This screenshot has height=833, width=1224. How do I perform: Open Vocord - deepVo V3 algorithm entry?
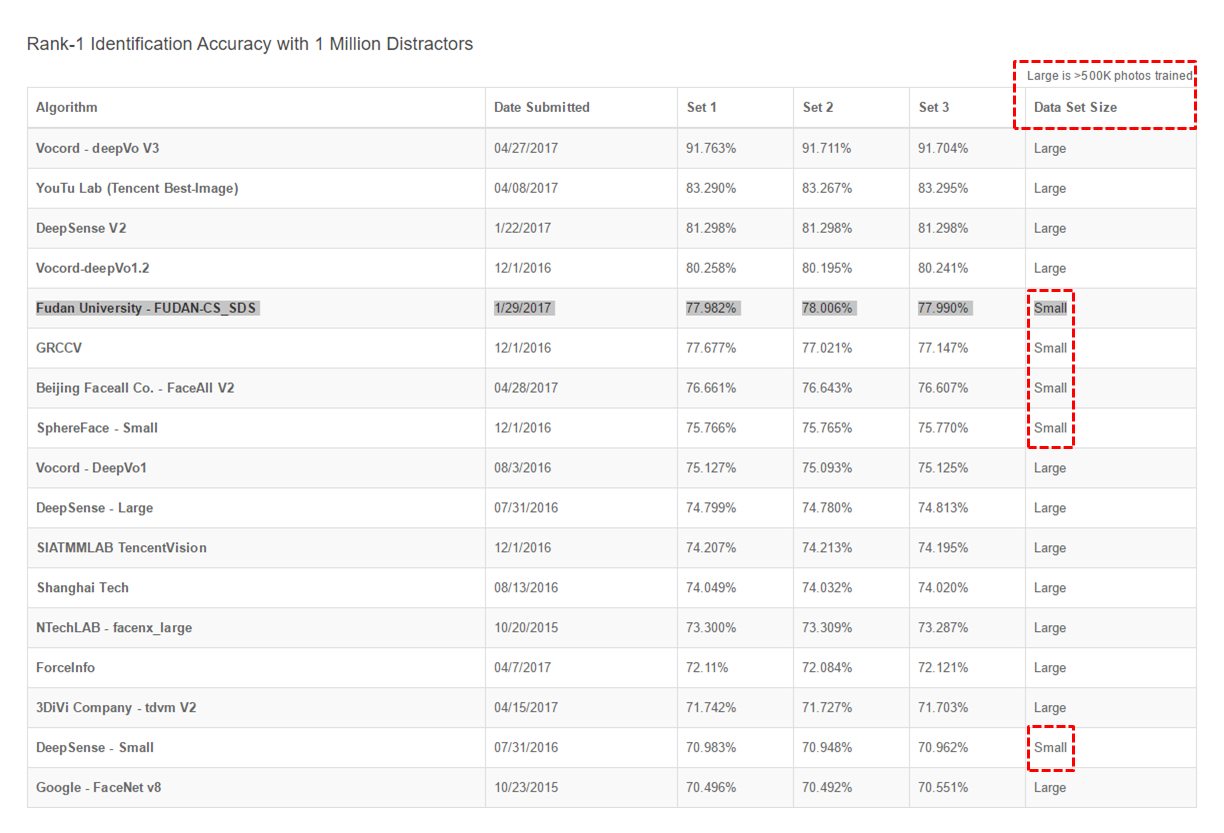(98, 148)
